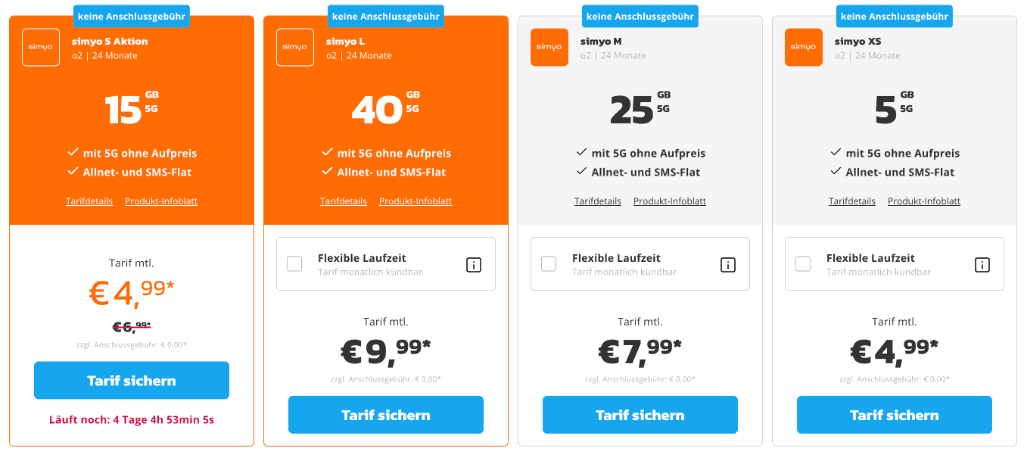Click Tarif sichern on simyo L plan

[386, 415]
